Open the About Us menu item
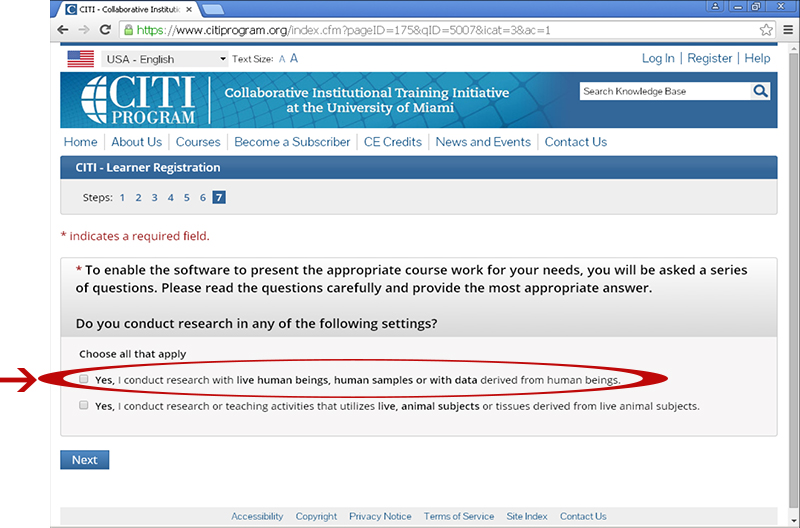 pos(136,142)
